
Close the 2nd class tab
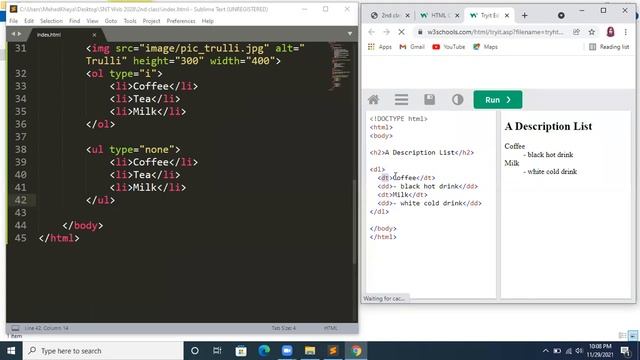coord(407,16)
